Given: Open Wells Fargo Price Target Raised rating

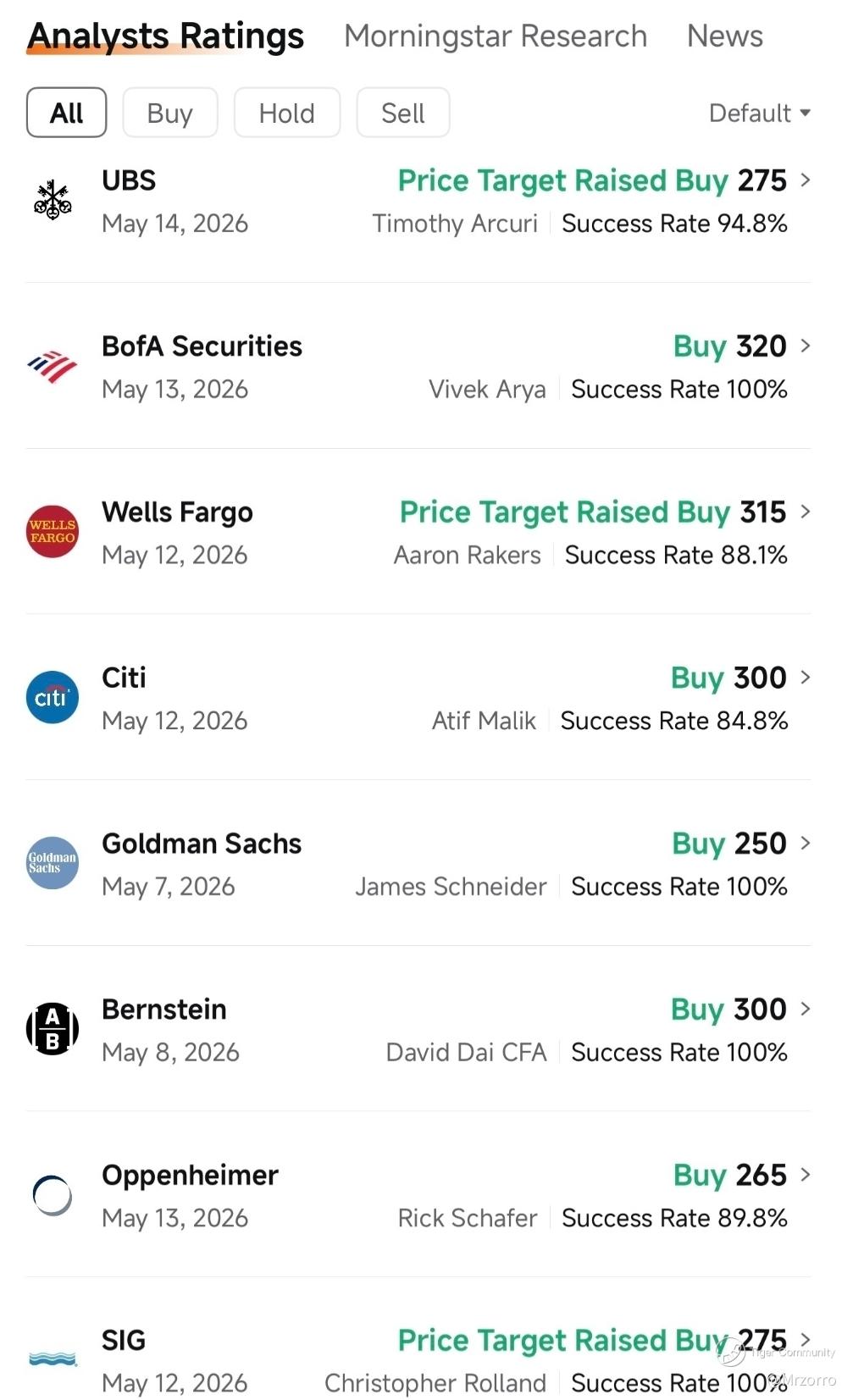Looking at the screenshot, I should coord(593,512).
